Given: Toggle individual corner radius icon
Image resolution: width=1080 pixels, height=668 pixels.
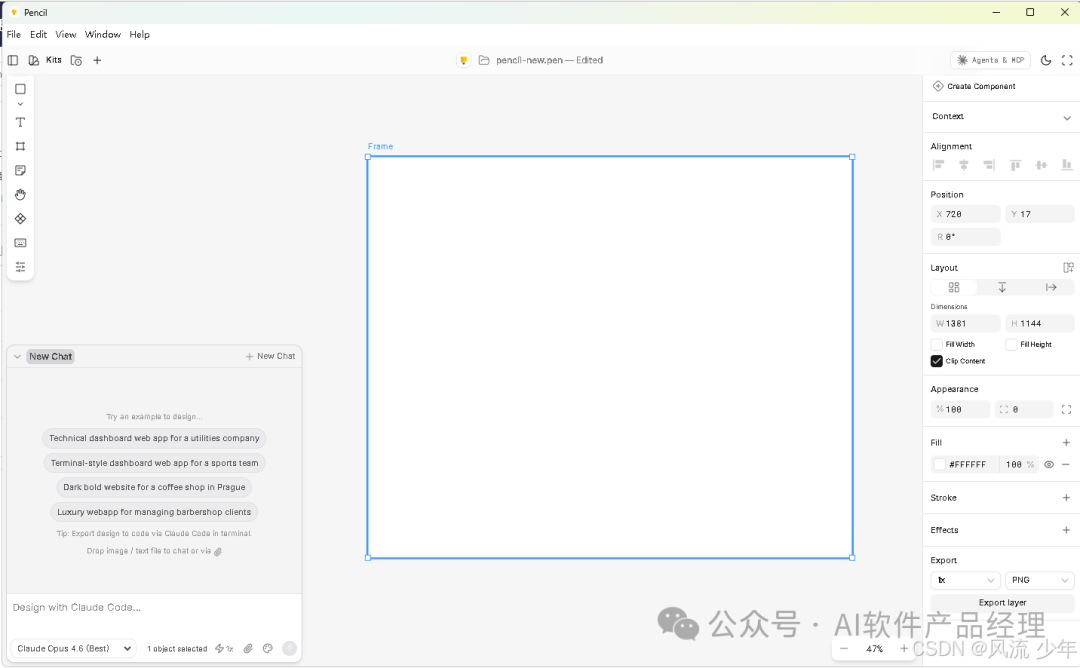Looking at the screenshot, I should [1066, 410].
